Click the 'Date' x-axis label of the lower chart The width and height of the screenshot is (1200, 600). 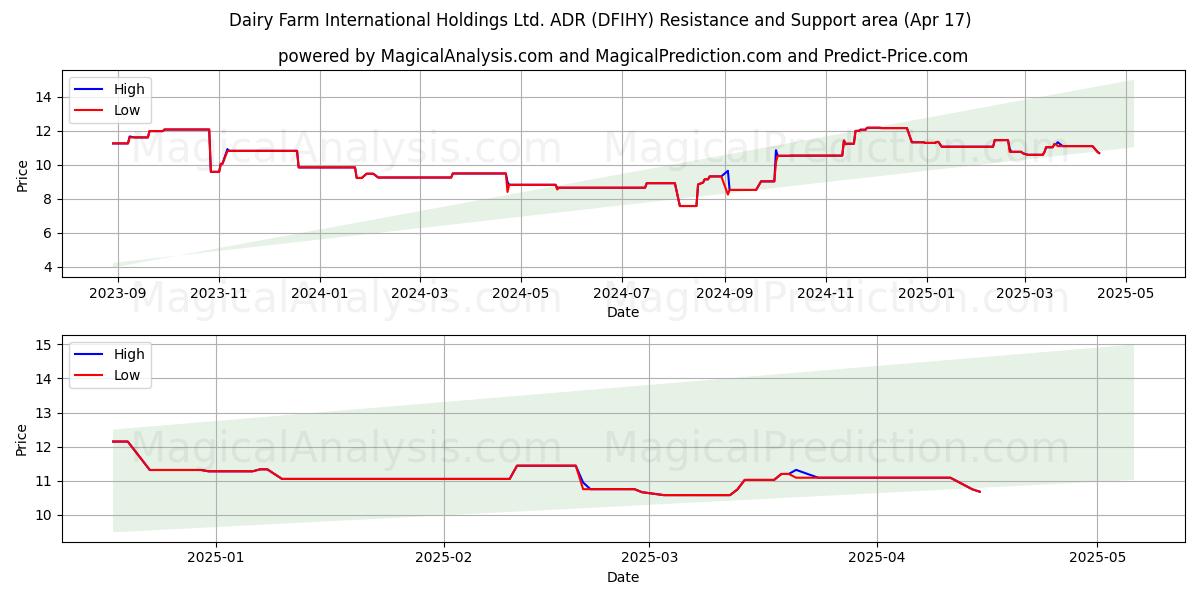tap(623, 578)
